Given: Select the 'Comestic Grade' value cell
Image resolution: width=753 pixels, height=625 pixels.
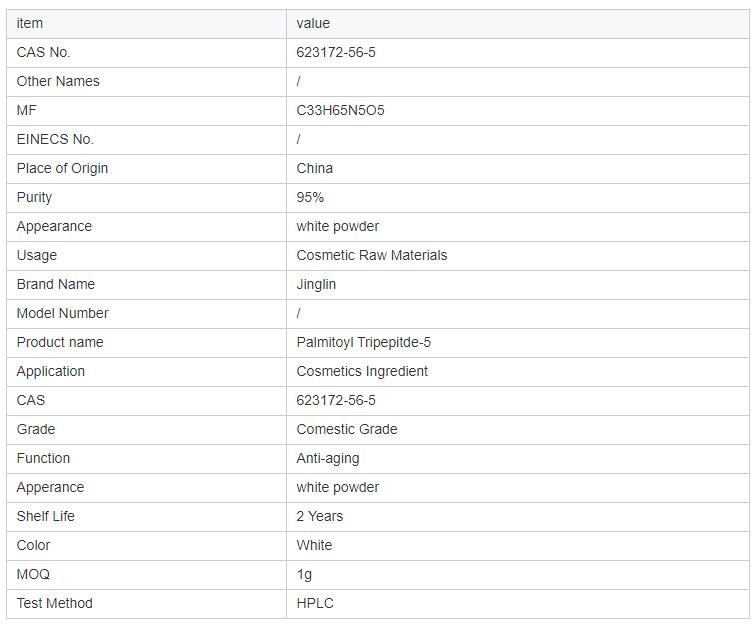Looking at the screenshot, I should (347, 429).
